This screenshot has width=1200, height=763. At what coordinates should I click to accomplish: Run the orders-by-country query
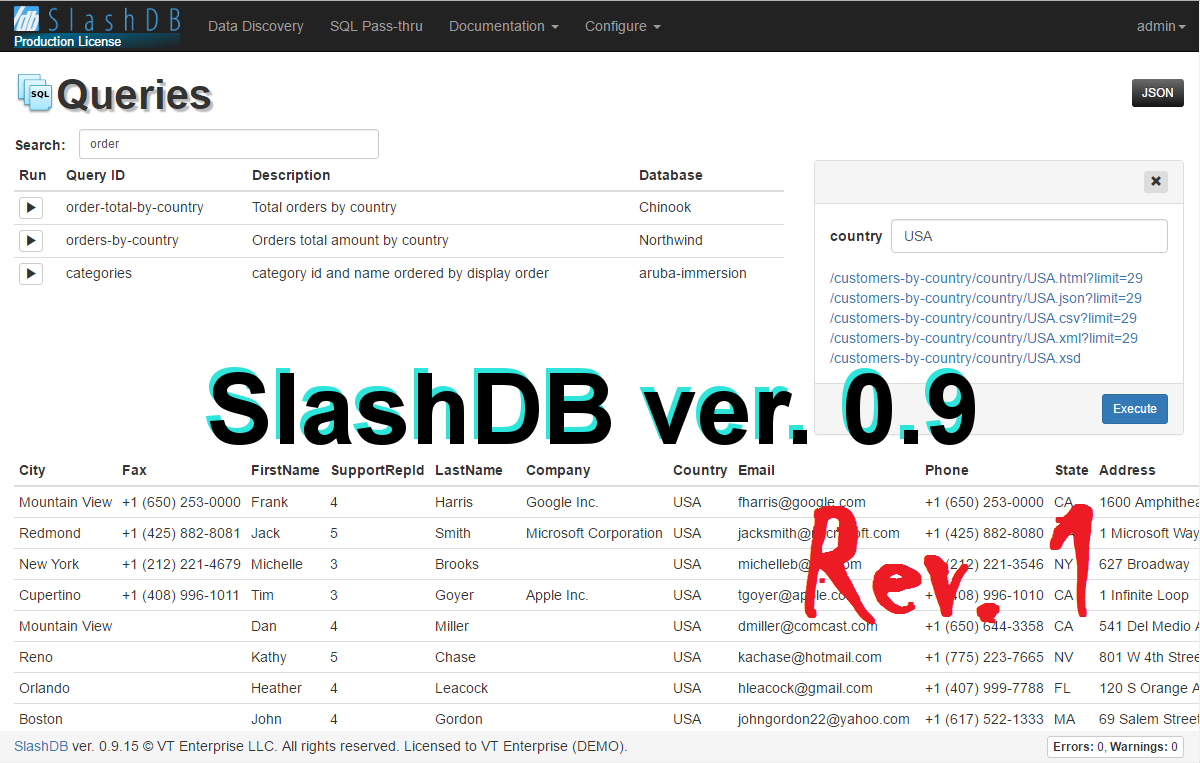click(31, 241)
